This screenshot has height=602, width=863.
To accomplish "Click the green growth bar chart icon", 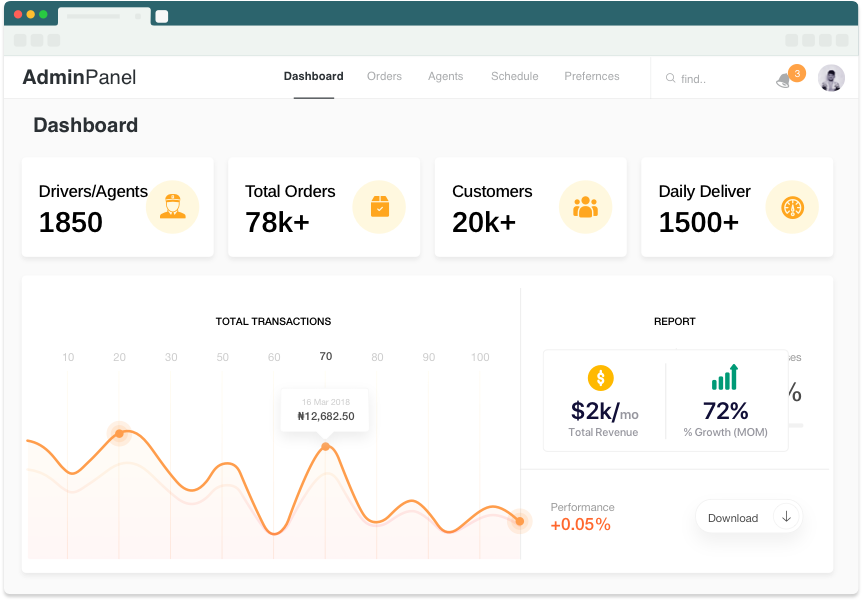I will tap(724, 377).
